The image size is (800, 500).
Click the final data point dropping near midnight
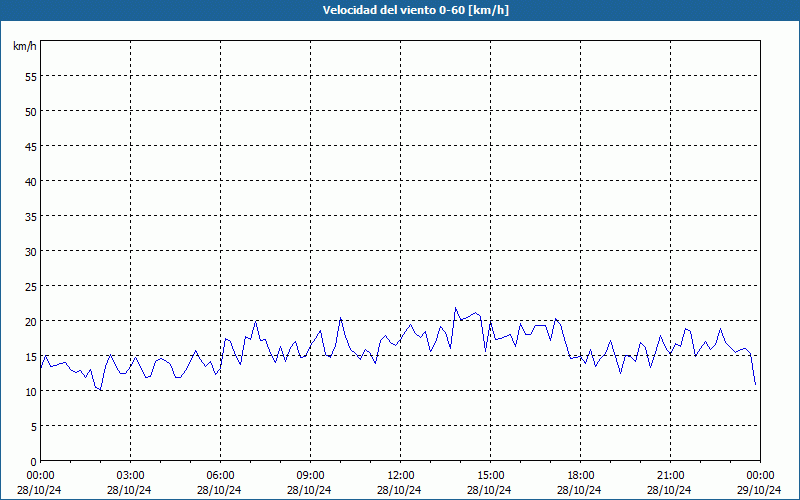tap(755, 384)
